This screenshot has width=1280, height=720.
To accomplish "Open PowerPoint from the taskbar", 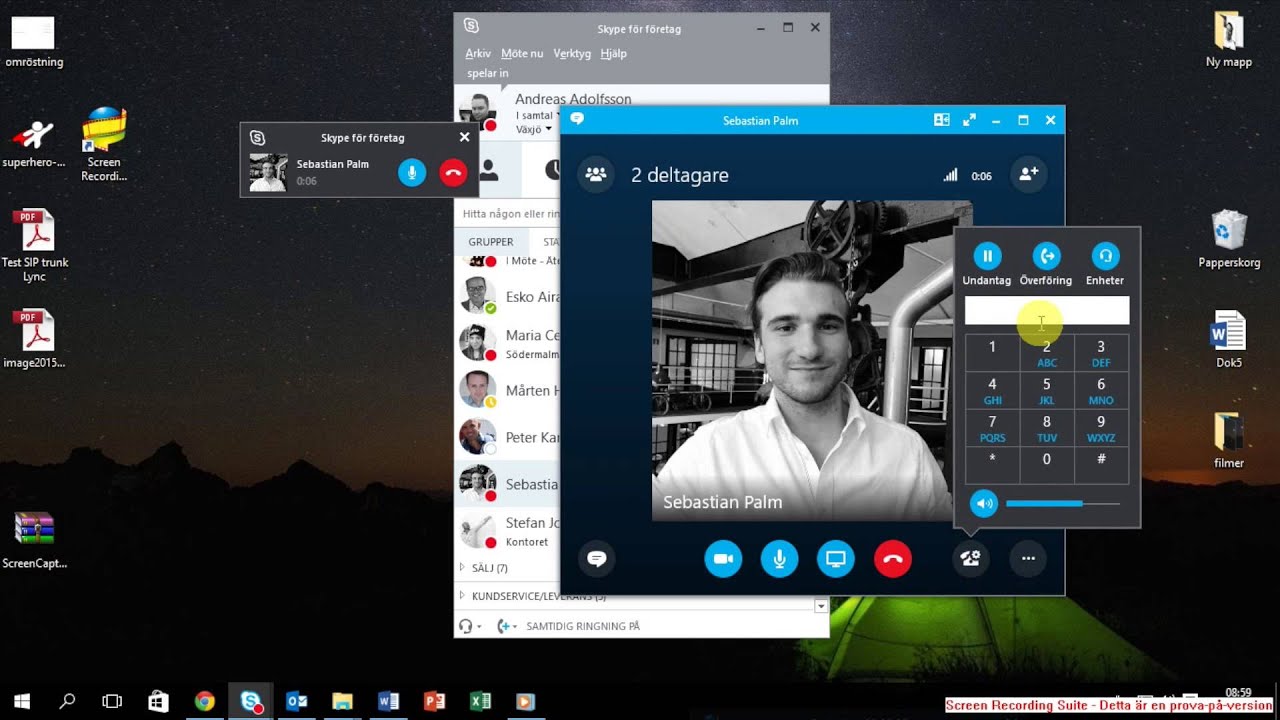I will [x=434, y=701].
